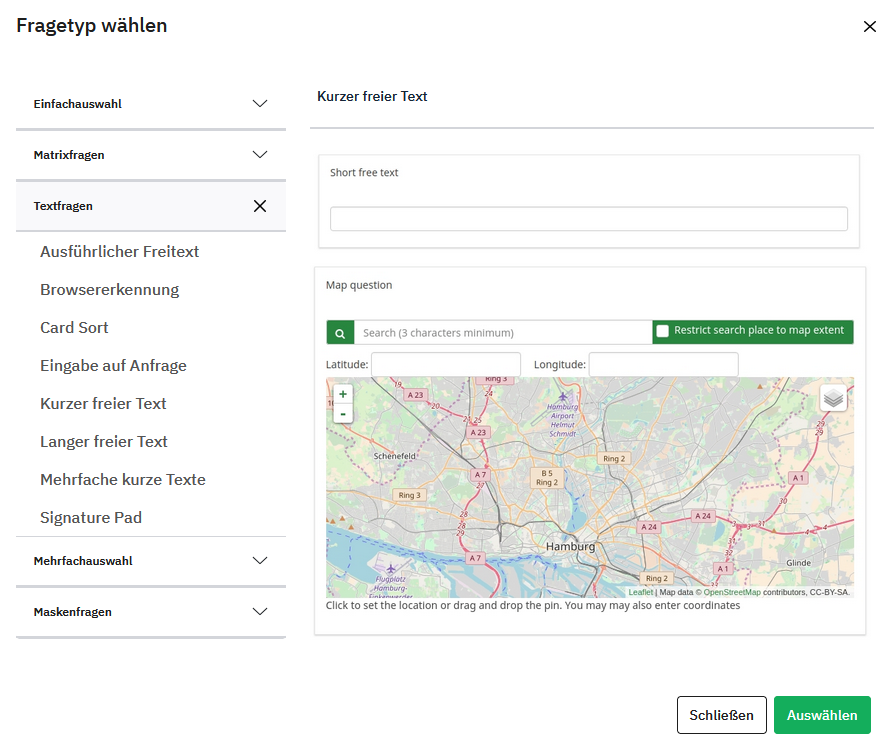Open the map layers control
The width and height of the screenshot is (887, 747).
(x=833, y=398)
